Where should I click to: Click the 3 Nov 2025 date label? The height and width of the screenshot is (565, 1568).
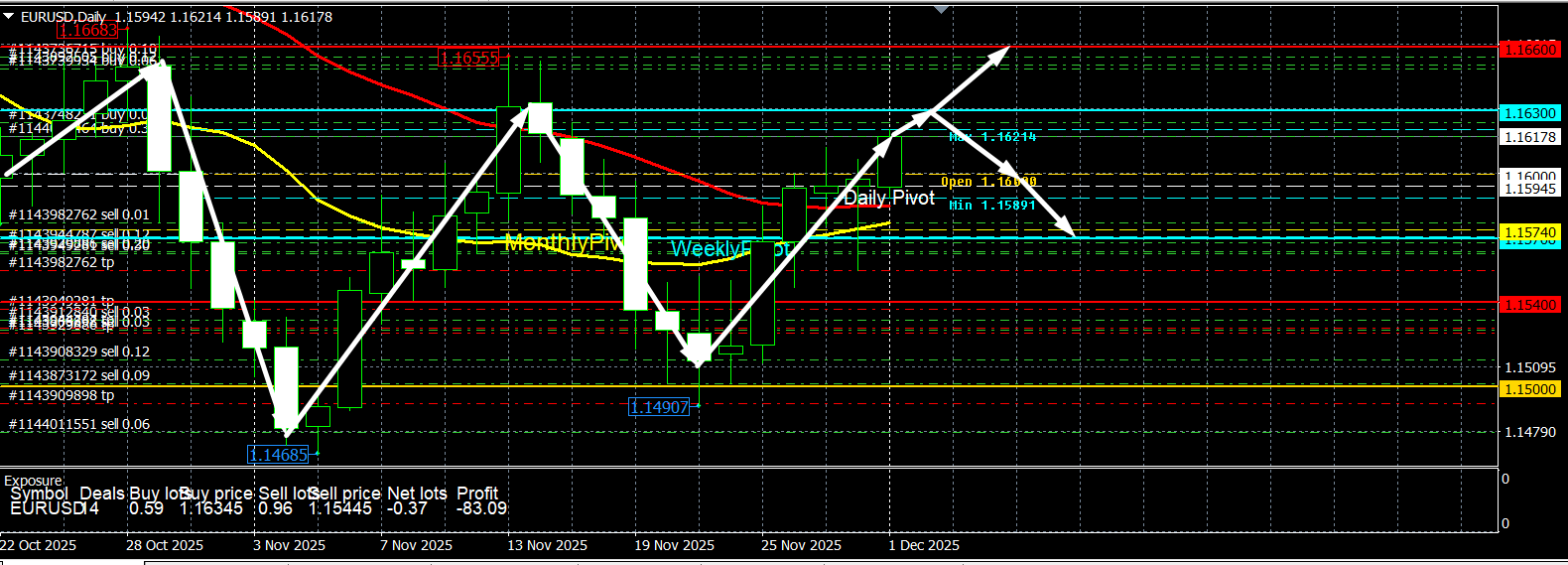point(290,545)
